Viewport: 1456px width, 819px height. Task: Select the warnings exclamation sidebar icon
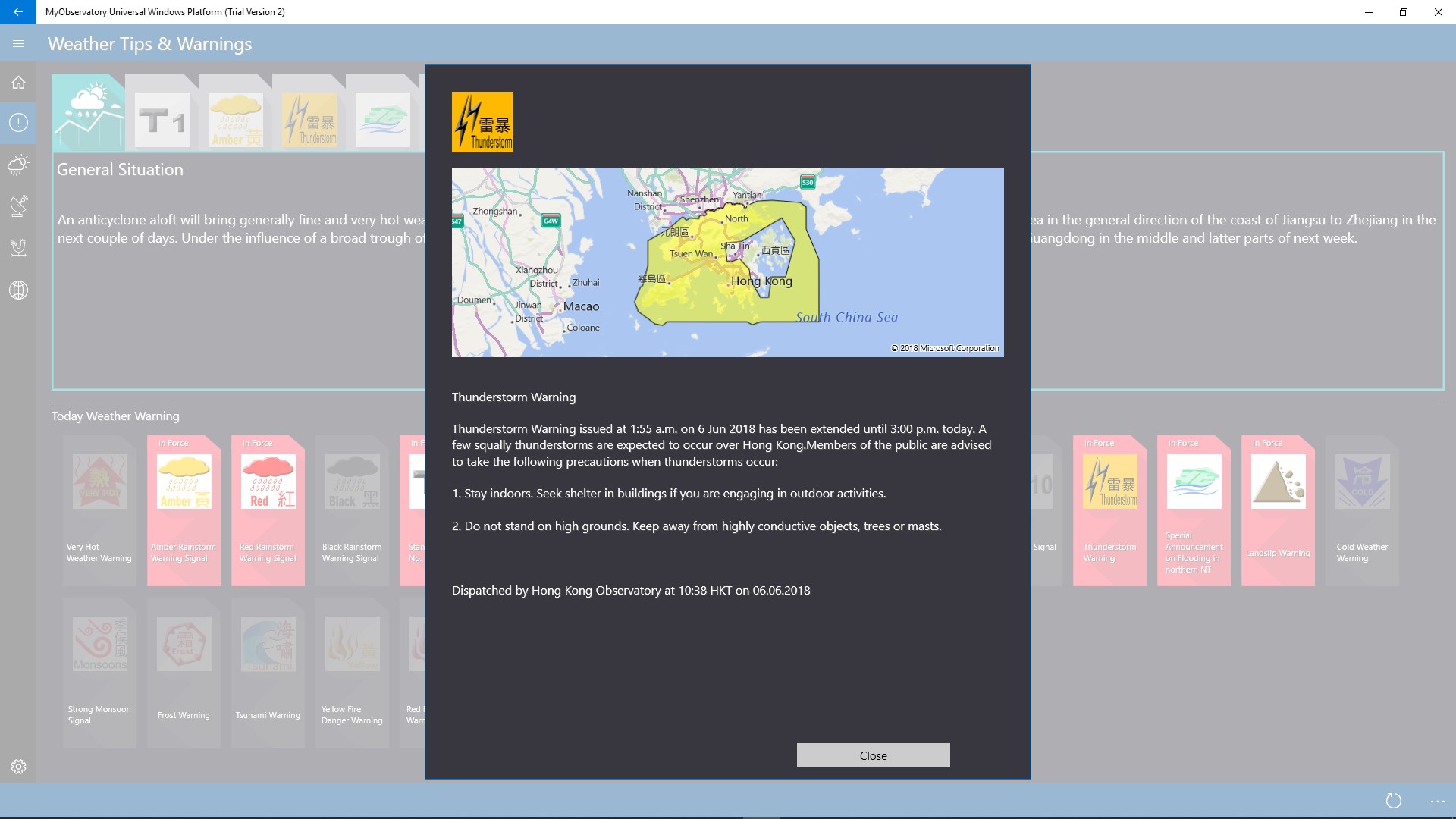pos(18,123)
